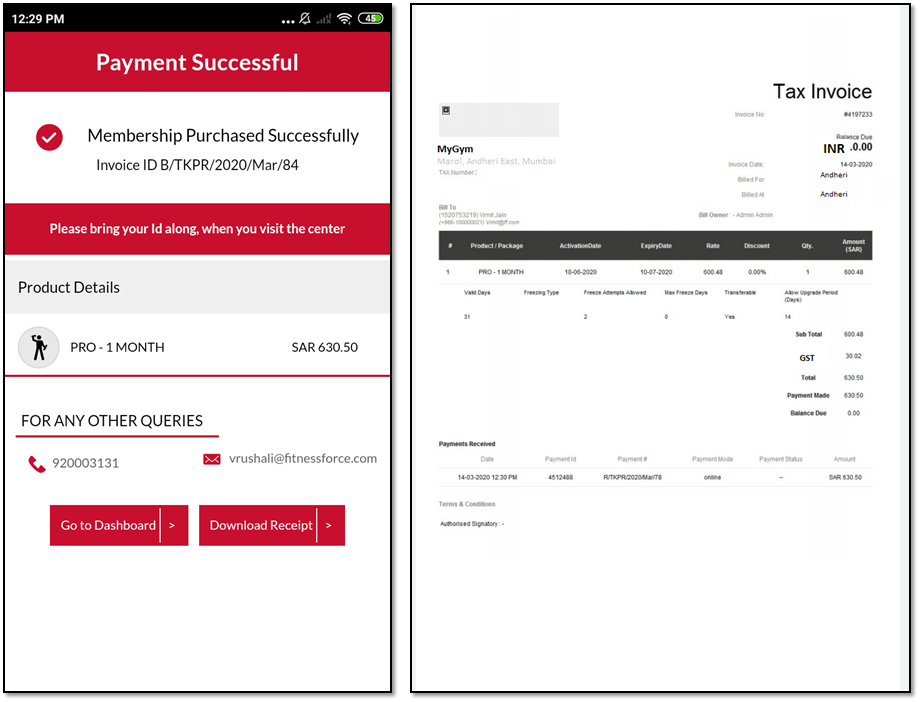Email vrushali@fitnessforce.com

coord(303,458)
